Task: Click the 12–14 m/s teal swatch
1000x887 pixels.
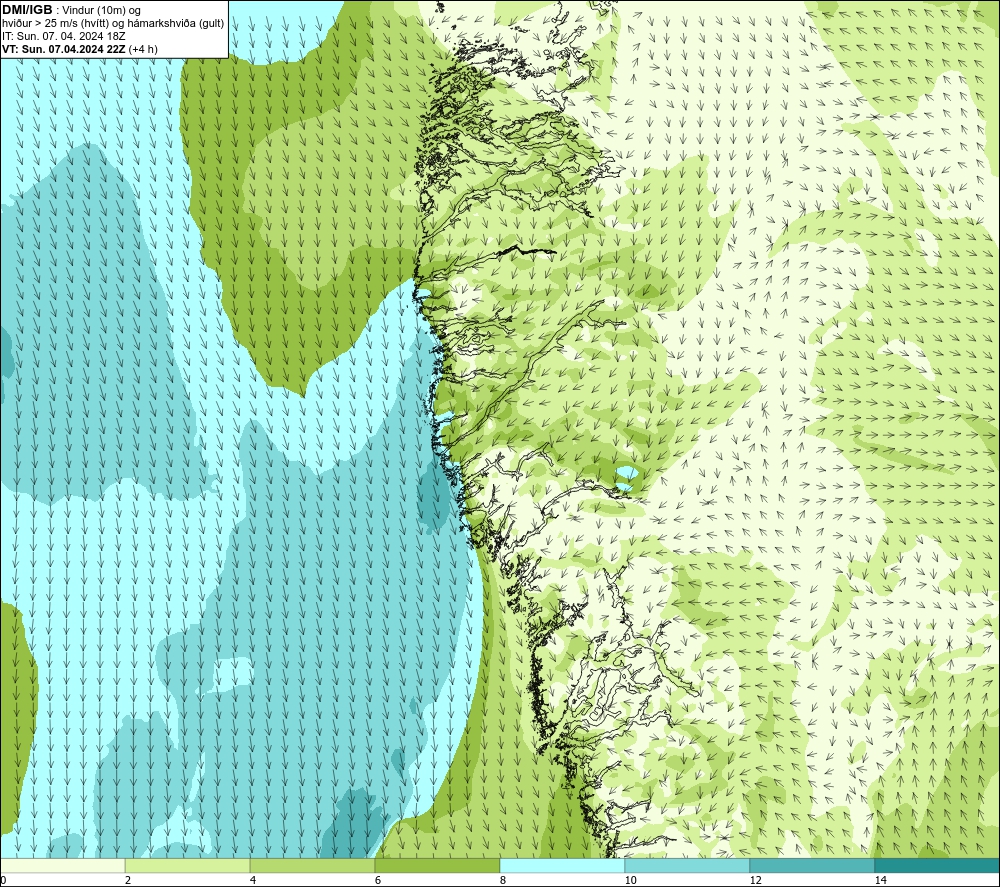Action: (x=812, y=865)
